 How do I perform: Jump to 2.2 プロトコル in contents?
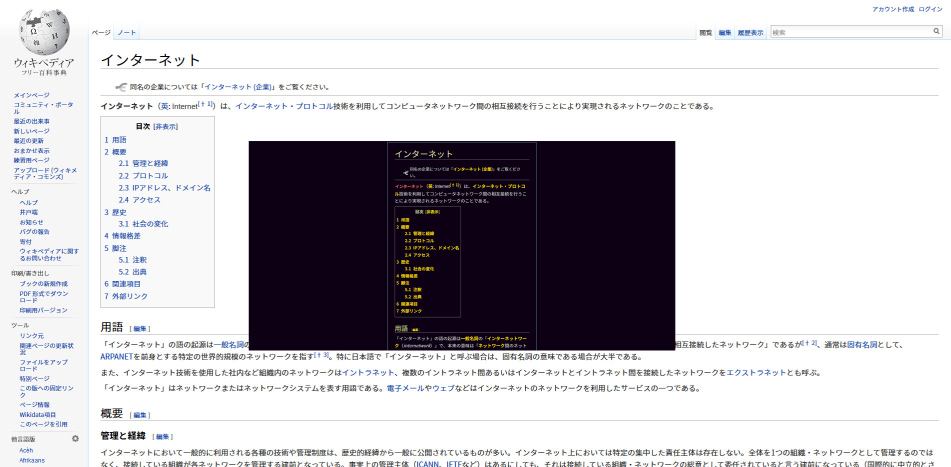coord(143,176)
